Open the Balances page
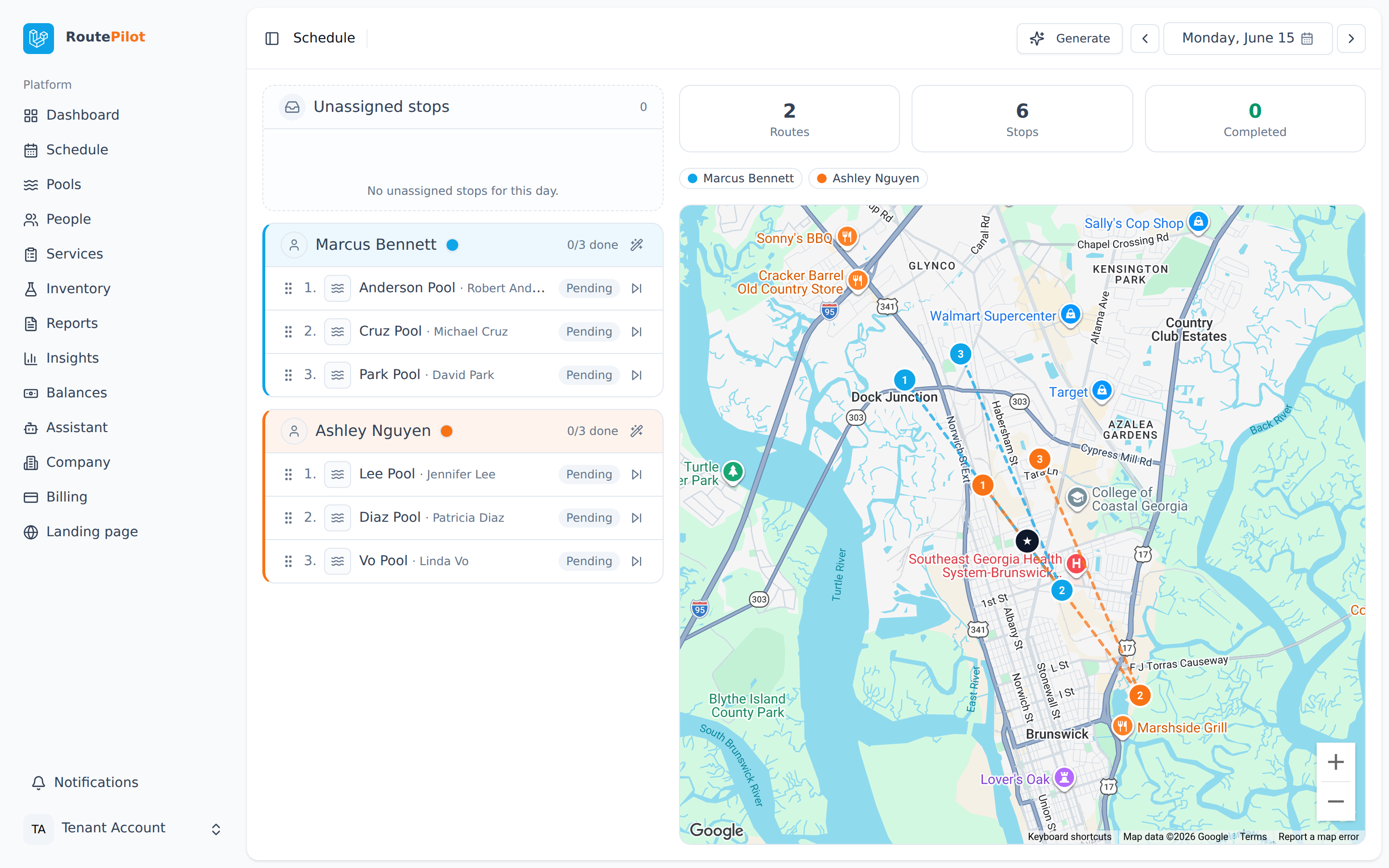1389x868 pixels. 76,393
